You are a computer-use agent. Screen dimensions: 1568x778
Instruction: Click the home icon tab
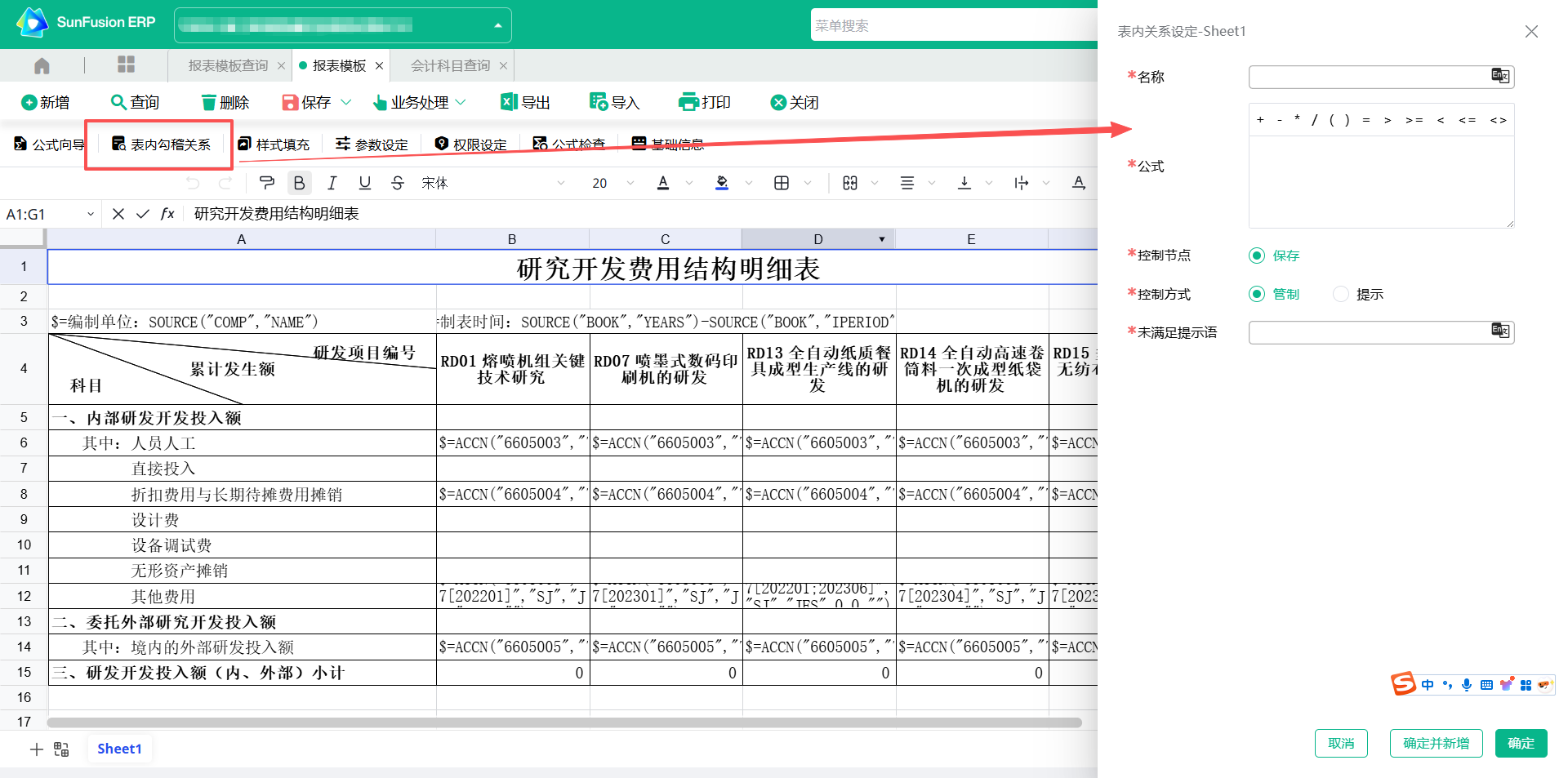click(42, 65)
